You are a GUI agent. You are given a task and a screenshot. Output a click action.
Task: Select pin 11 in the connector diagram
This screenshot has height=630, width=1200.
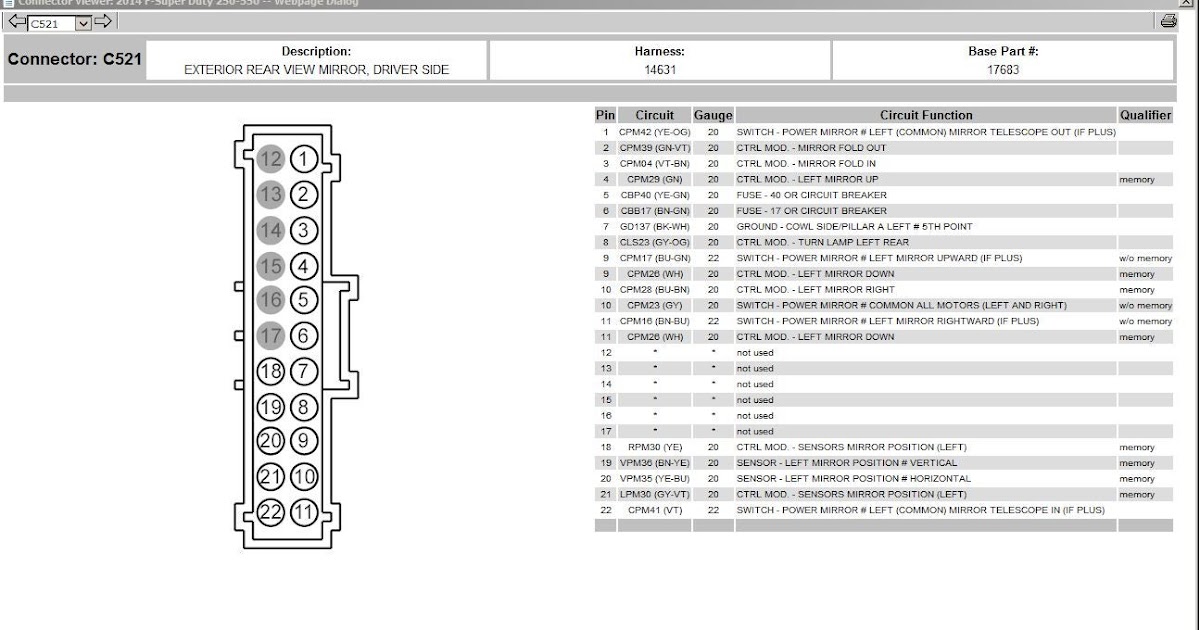pos(303,513)
